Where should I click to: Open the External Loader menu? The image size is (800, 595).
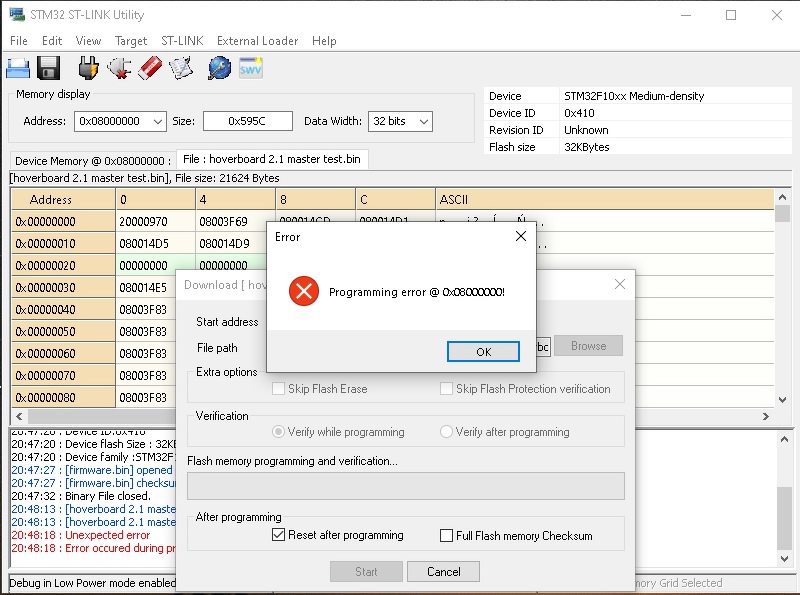257,41
